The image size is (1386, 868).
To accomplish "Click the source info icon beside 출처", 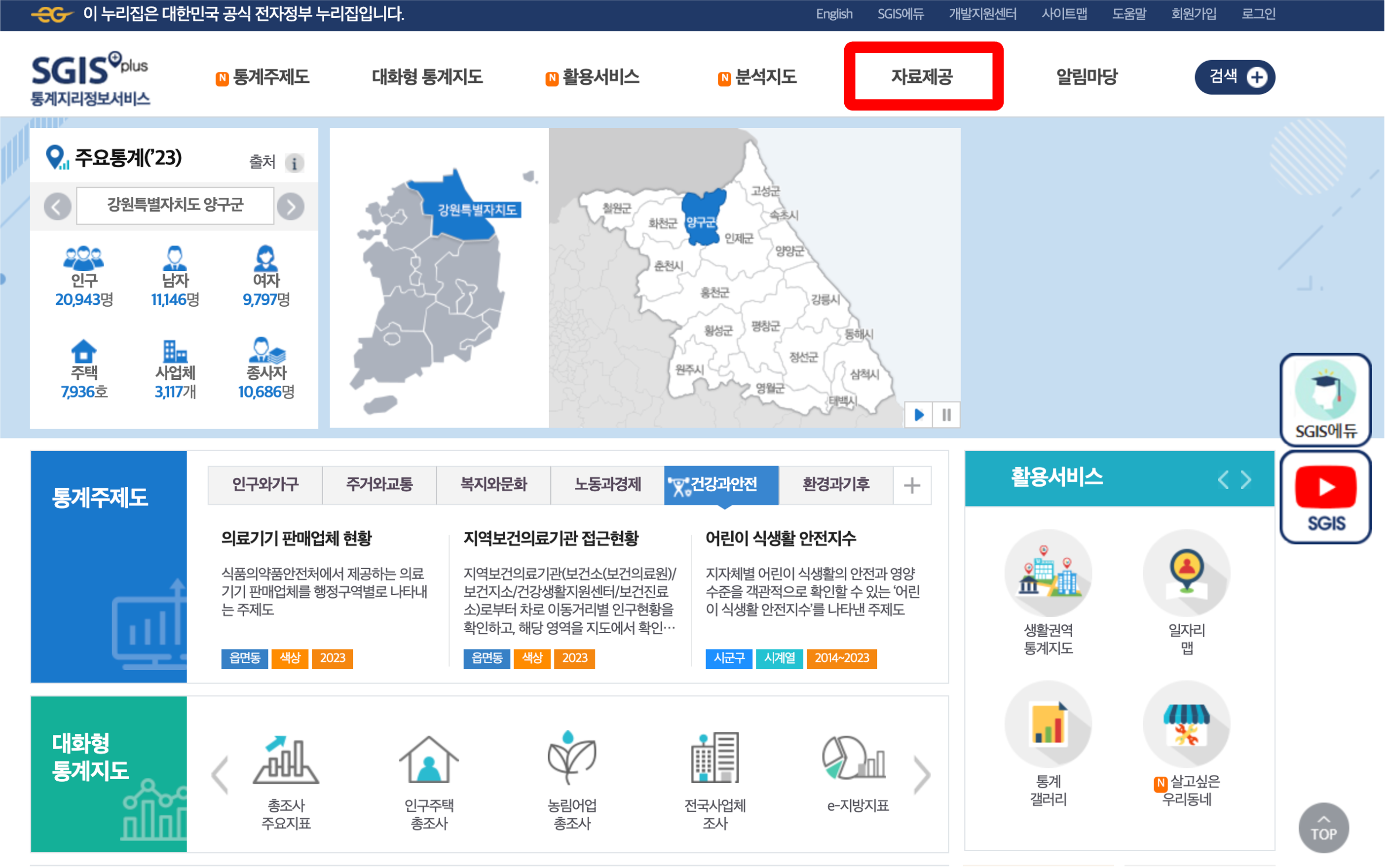I will (294, 164).
